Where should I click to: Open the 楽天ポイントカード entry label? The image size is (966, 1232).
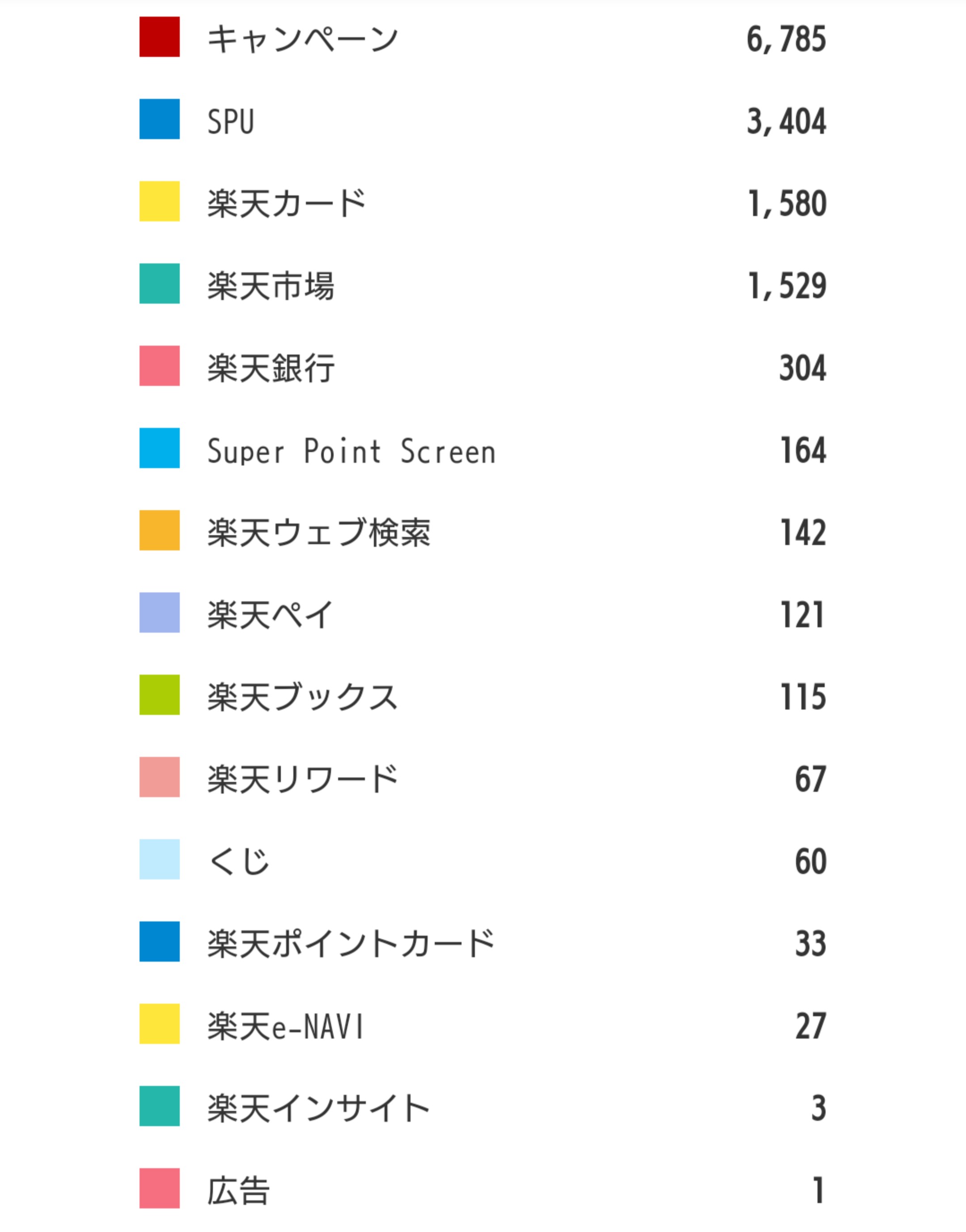pos(351,944)
